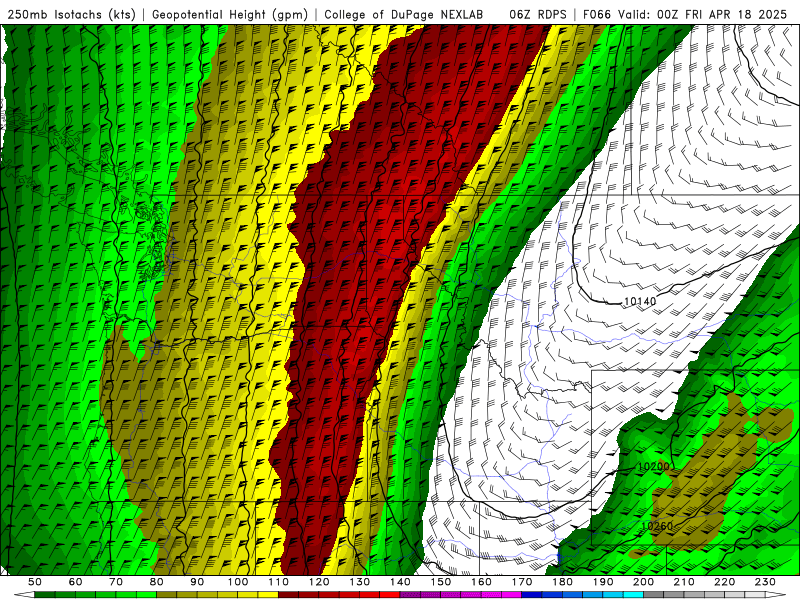Screen dimensions: 800x600
Task: Select the "College of DuPage NEXLAB" header text
Action: [403, 14]
